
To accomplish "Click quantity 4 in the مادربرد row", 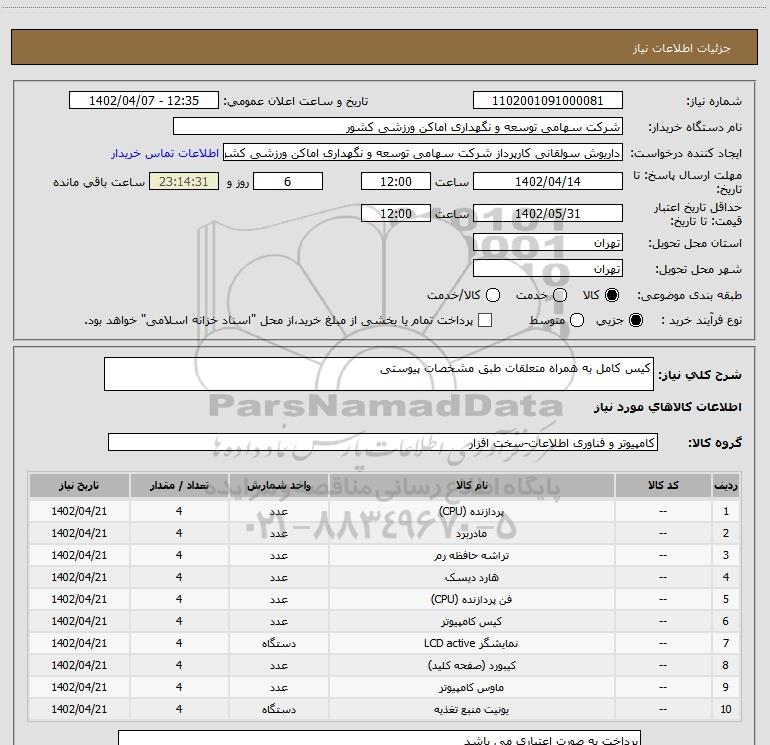I will [179, 533].
